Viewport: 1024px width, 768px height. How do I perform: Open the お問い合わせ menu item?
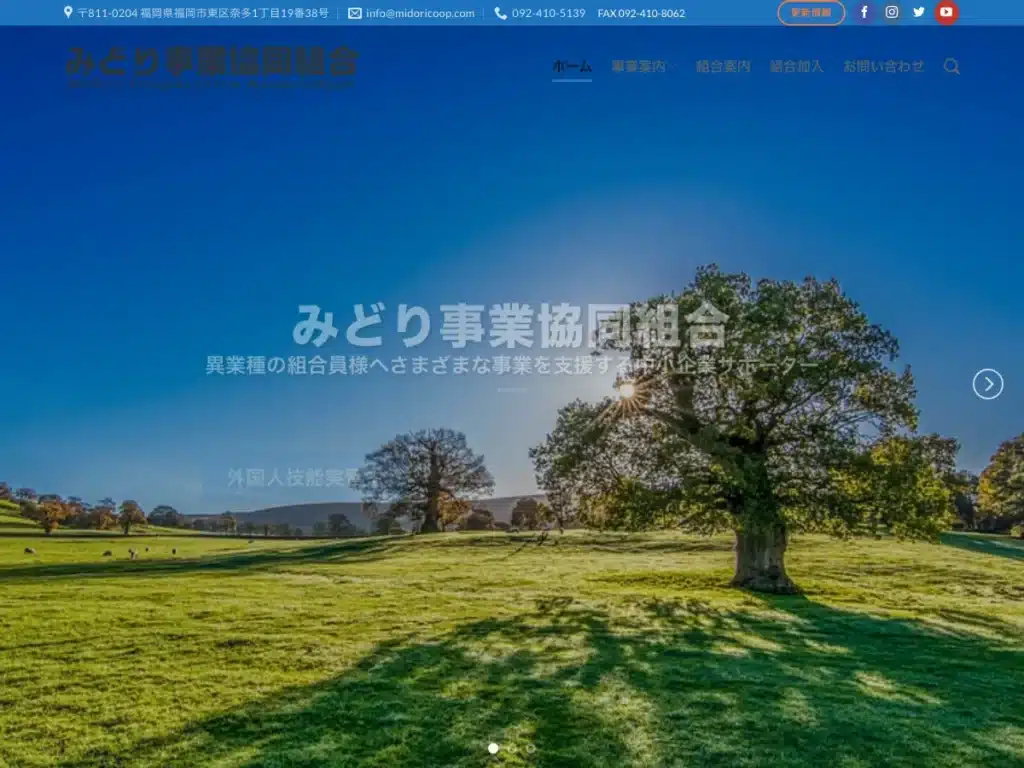pos(884,66)
